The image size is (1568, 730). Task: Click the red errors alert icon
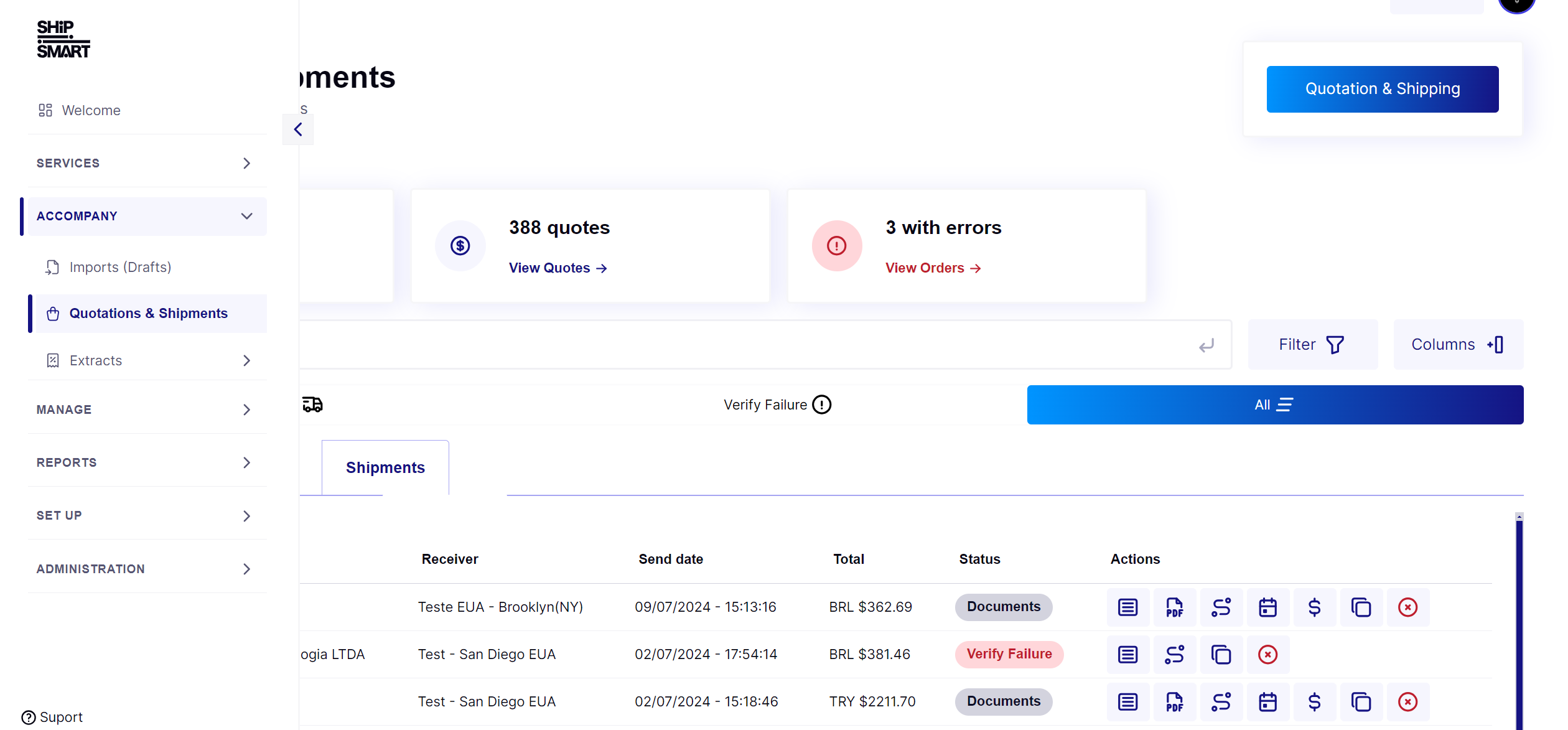(x=837, y=246)
